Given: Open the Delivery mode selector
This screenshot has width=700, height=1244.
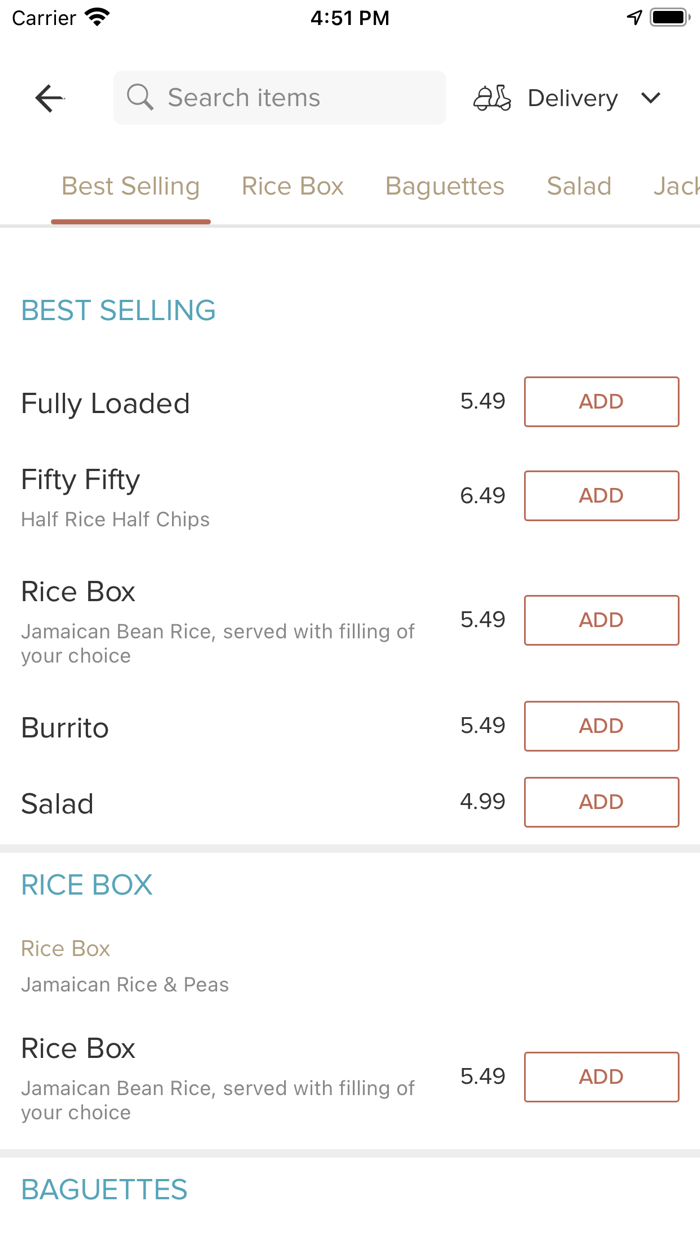Looking at the screenshot, I should click(567, 98).
